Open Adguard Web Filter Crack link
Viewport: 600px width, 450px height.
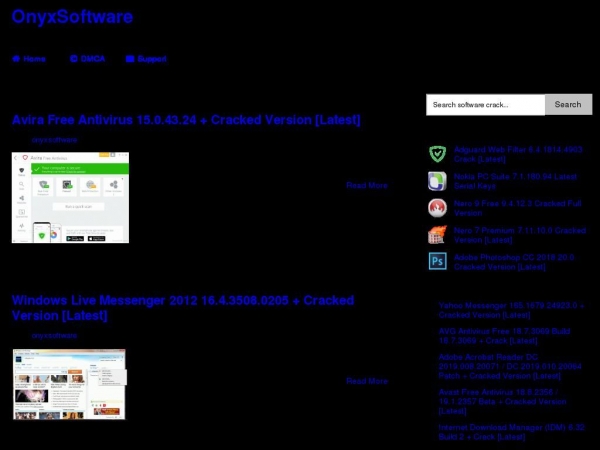518,154
